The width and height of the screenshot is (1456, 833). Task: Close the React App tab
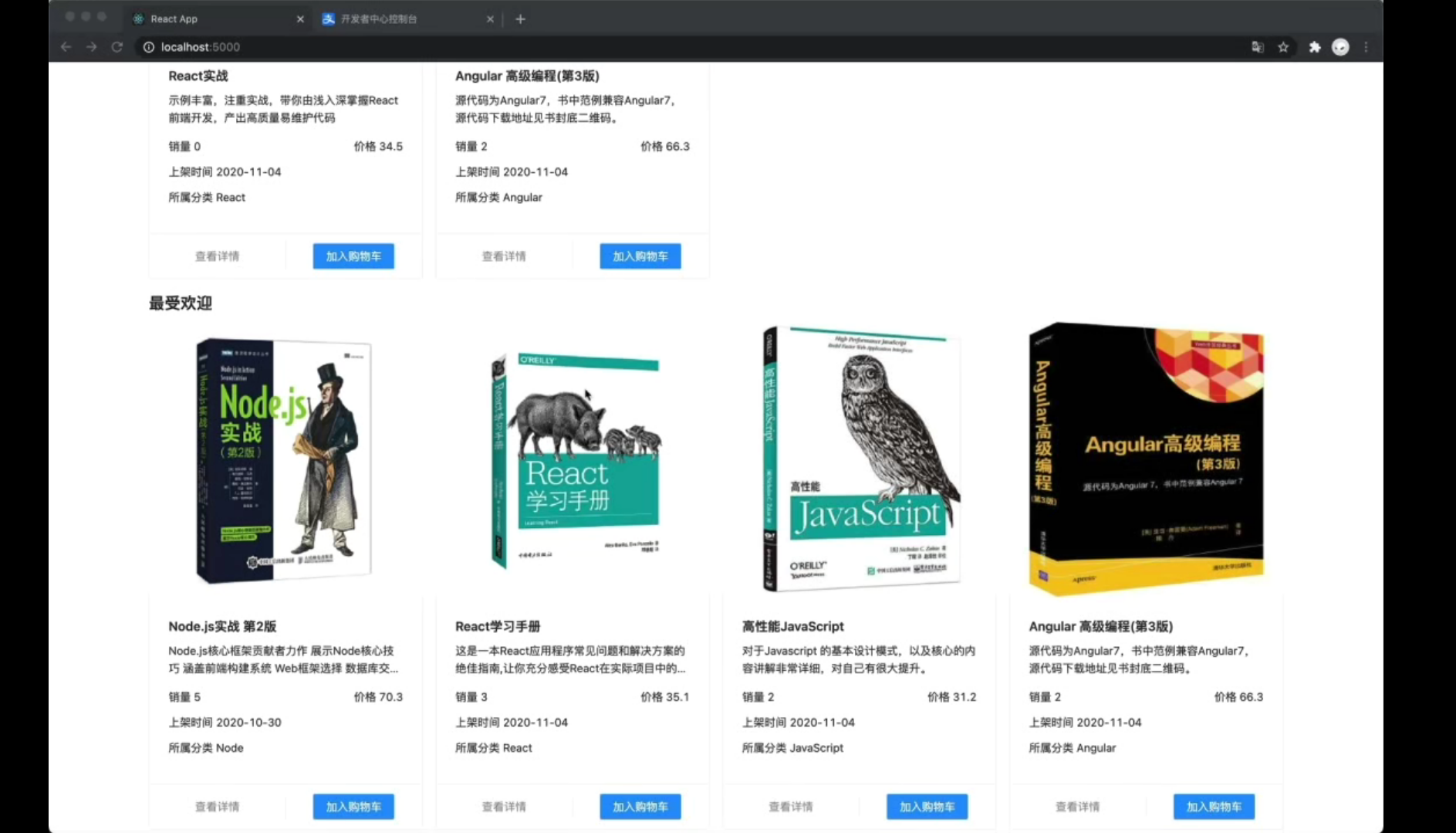click(x=300, y=19)
